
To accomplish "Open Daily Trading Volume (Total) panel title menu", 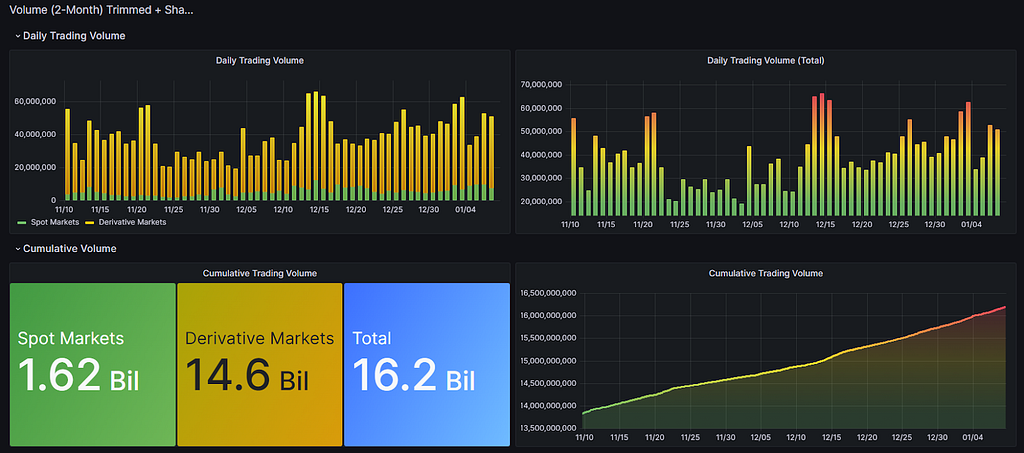I will (766, 61).
